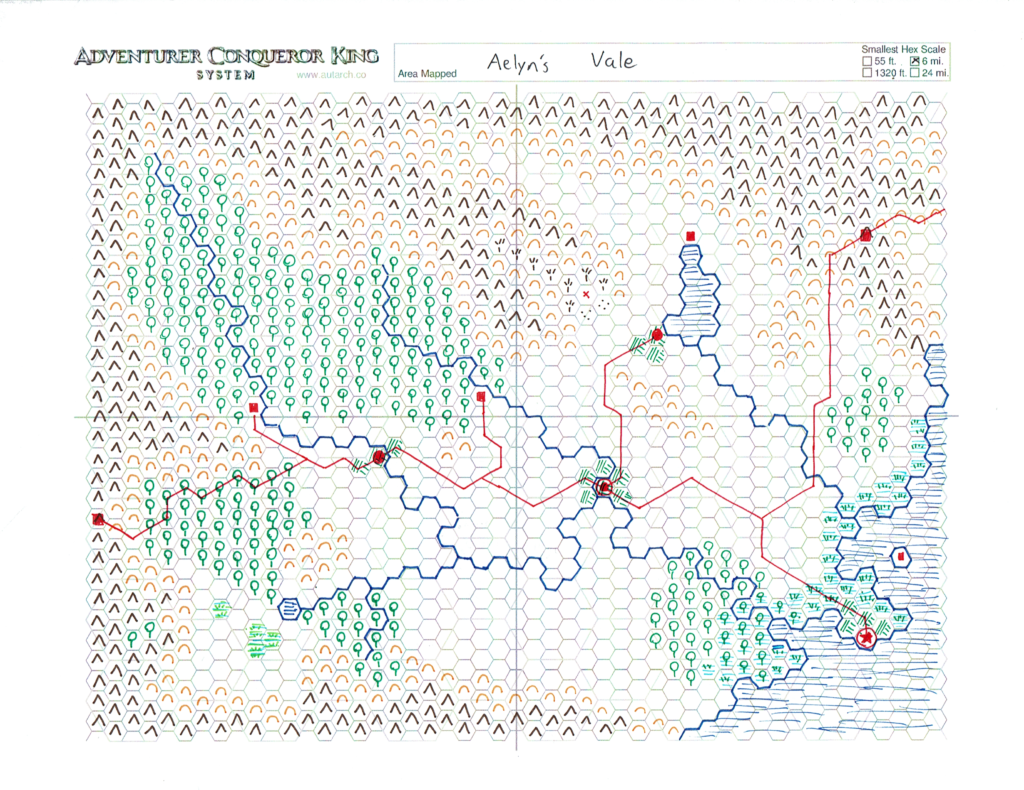Image resolution: width=1024 pixels, height=790 pixels.
Task: Click red square marker north of the lake
Action: click(x=690, y=237)
